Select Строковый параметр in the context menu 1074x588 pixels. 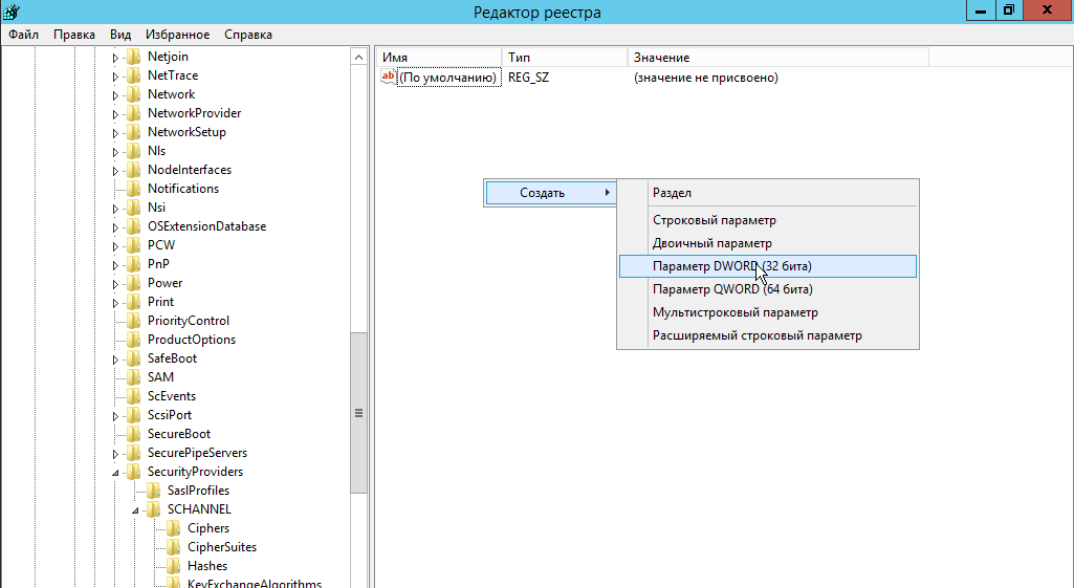[714, 220]
